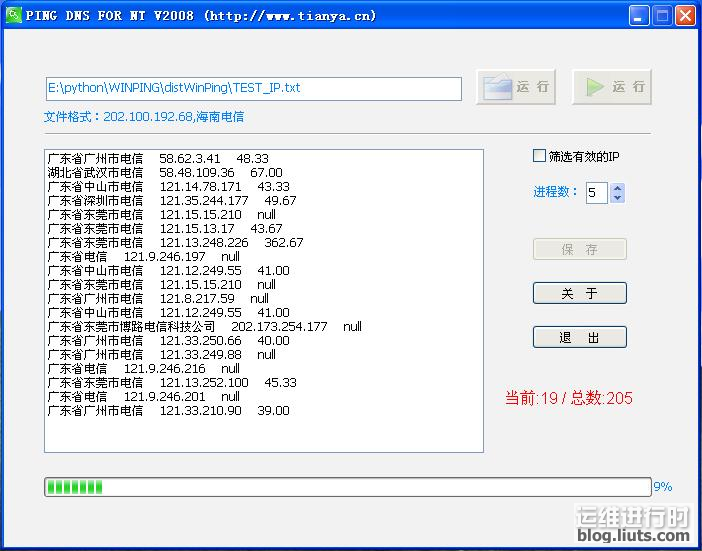Click the green play run button
This screenshot has height=551, width=702.
tap(611, 87)
